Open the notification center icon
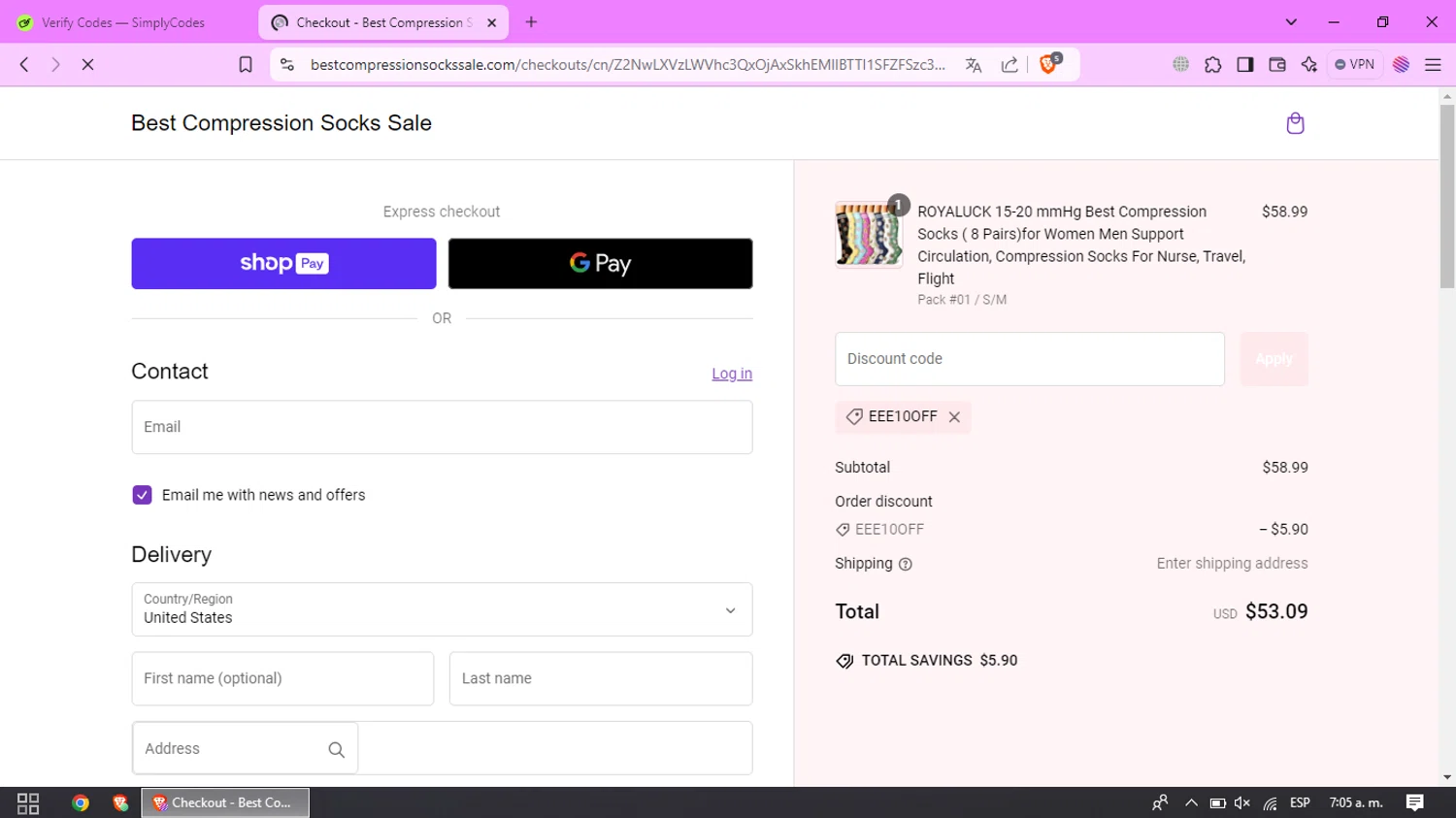 coord(1415,802)
